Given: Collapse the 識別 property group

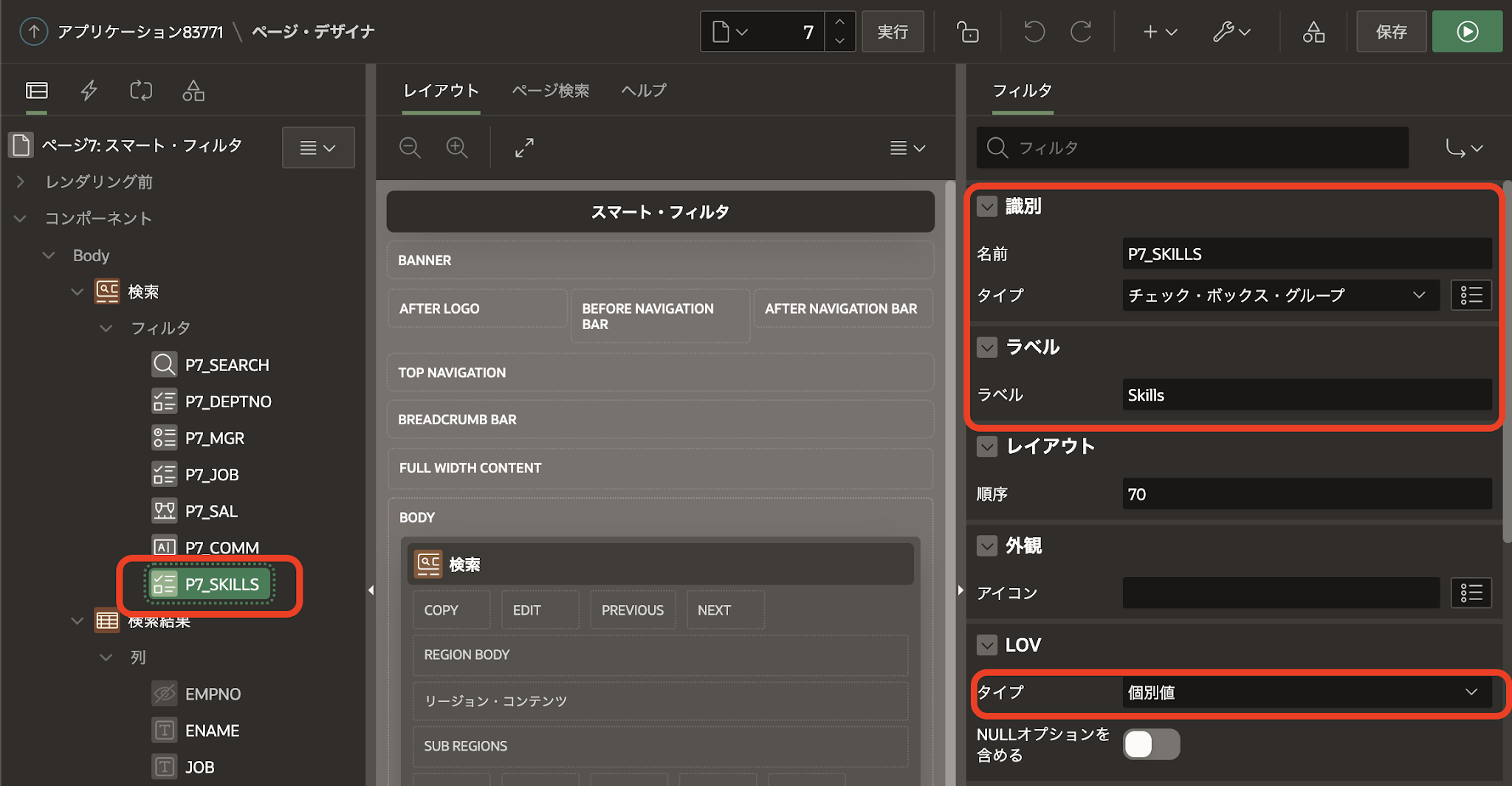Looking at the screenshot, I should pyautogui.click(x=987, y=206).
